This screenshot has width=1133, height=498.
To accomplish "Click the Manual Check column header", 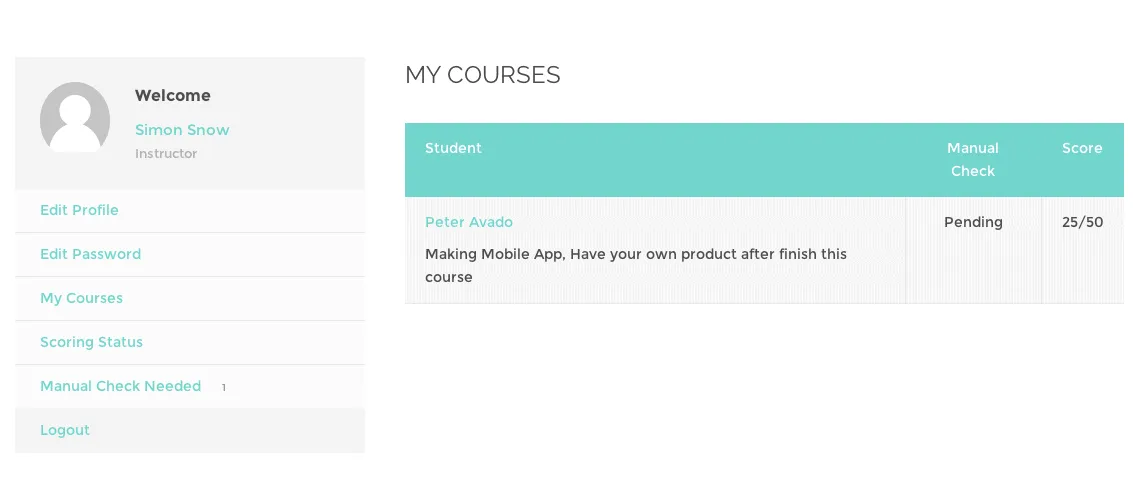I will (972, 159).
